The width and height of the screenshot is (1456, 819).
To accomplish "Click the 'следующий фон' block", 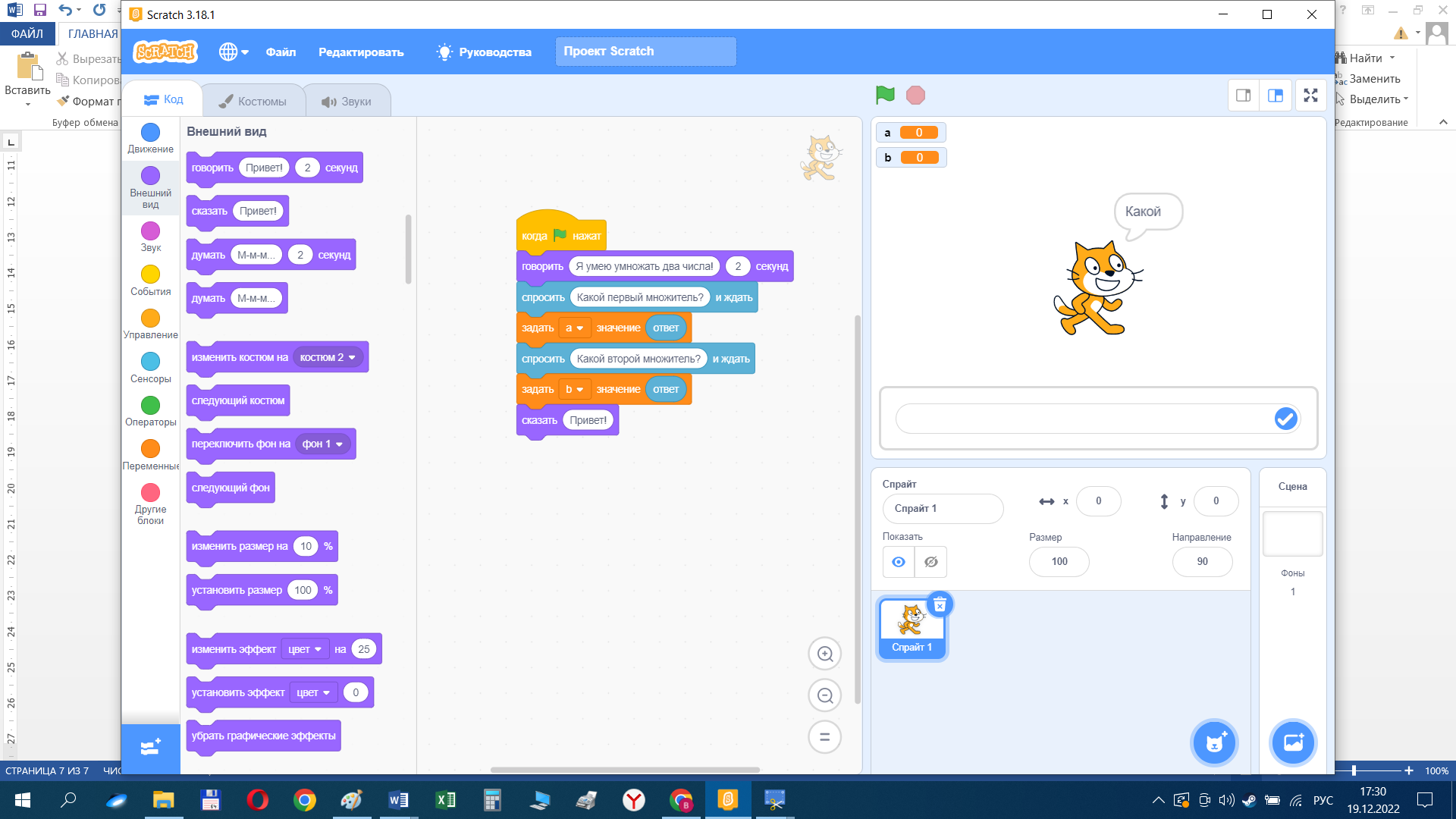I will (x=231, y=488).
